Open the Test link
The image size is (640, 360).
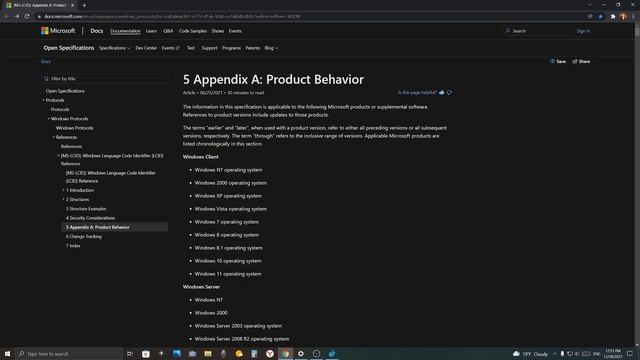click(191, 48)
